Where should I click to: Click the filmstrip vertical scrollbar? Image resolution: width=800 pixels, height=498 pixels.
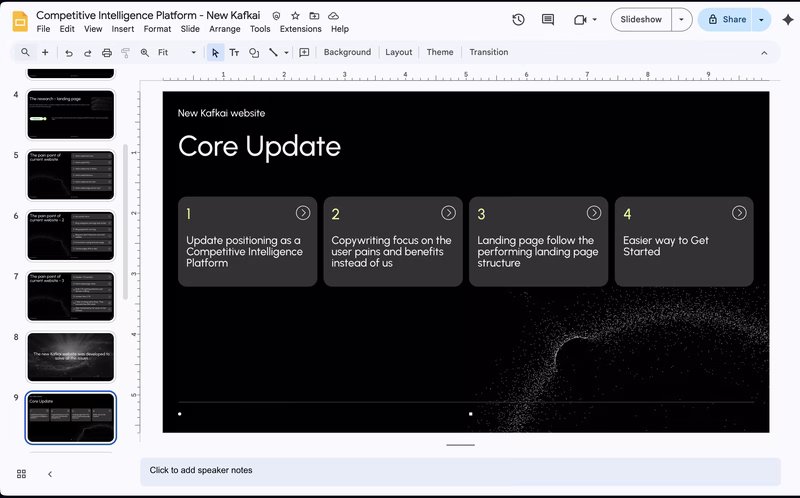(x=126, y=221)
